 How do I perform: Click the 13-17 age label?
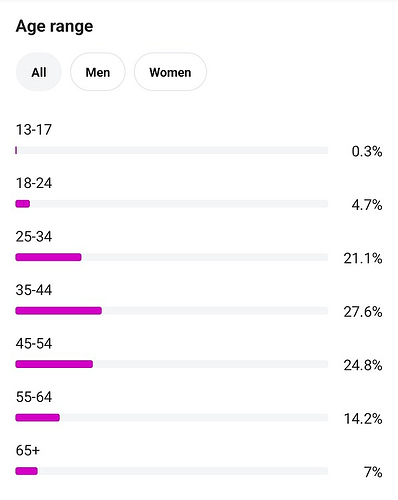coord(34,130)
